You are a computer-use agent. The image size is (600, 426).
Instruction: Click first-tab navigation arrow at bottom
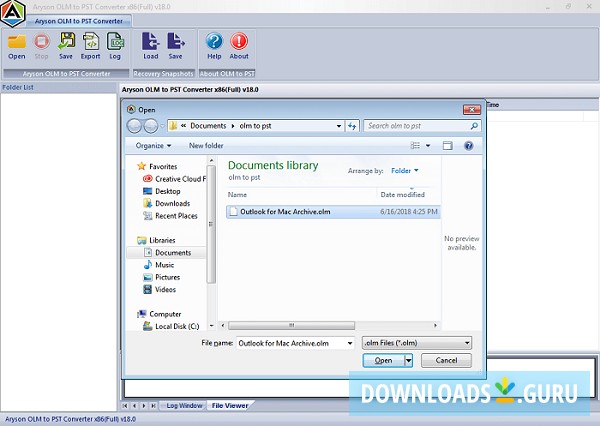(125, 405)
